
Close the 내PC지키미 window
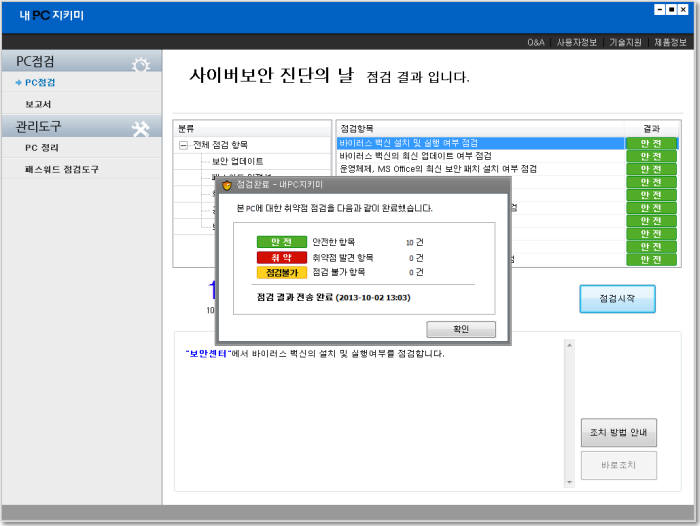(683, 10)
